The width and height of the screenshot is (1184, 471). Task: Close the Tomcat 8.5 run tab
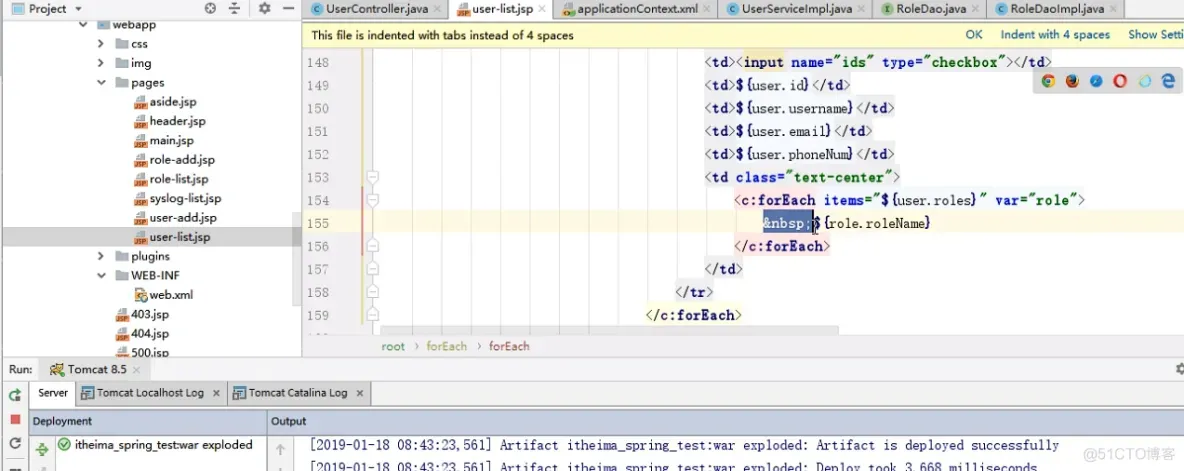[x=137, y=370]
